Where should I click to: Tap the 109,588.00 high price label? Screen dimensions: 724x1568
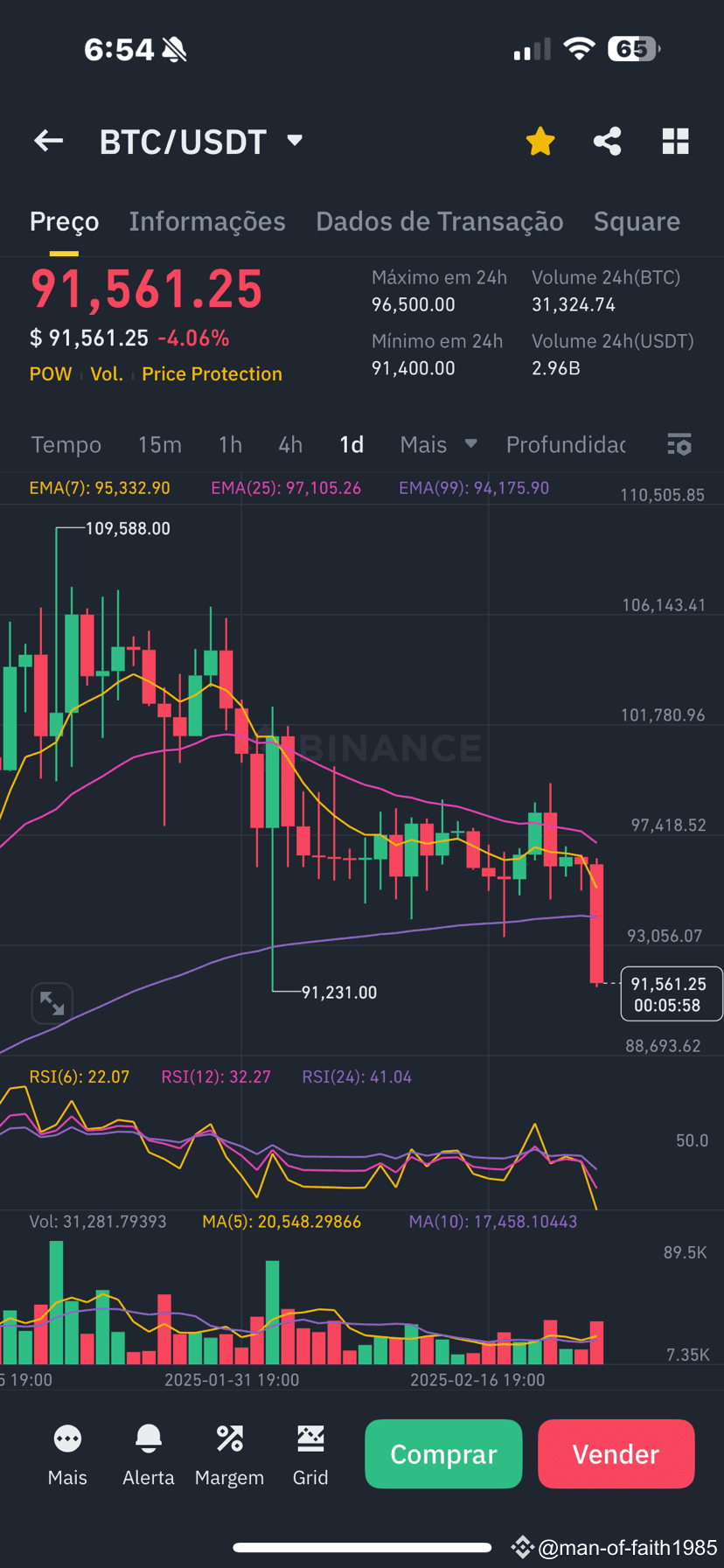128,528
